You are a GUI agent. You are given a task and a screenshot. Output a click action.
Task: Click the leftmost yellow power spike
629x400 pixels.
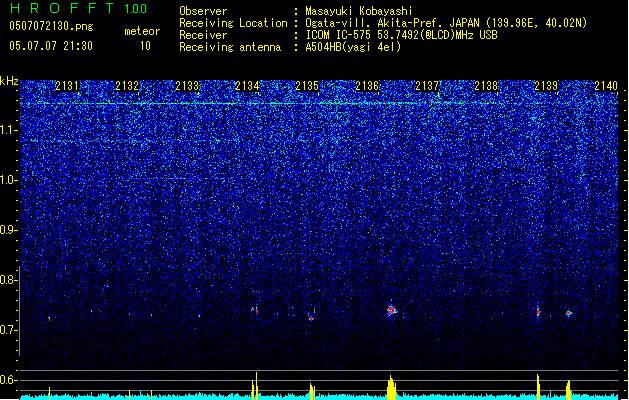coord(49,394)
